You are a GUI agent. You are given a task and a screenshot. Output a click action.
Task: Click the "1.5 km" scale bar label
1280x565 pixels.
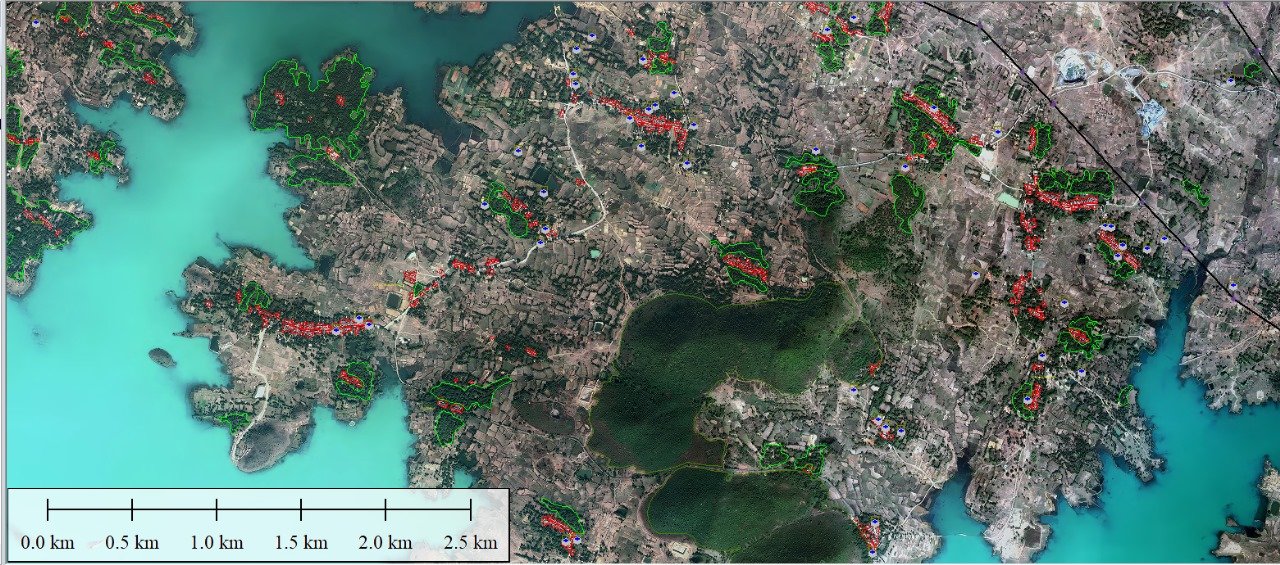point(301,543)
